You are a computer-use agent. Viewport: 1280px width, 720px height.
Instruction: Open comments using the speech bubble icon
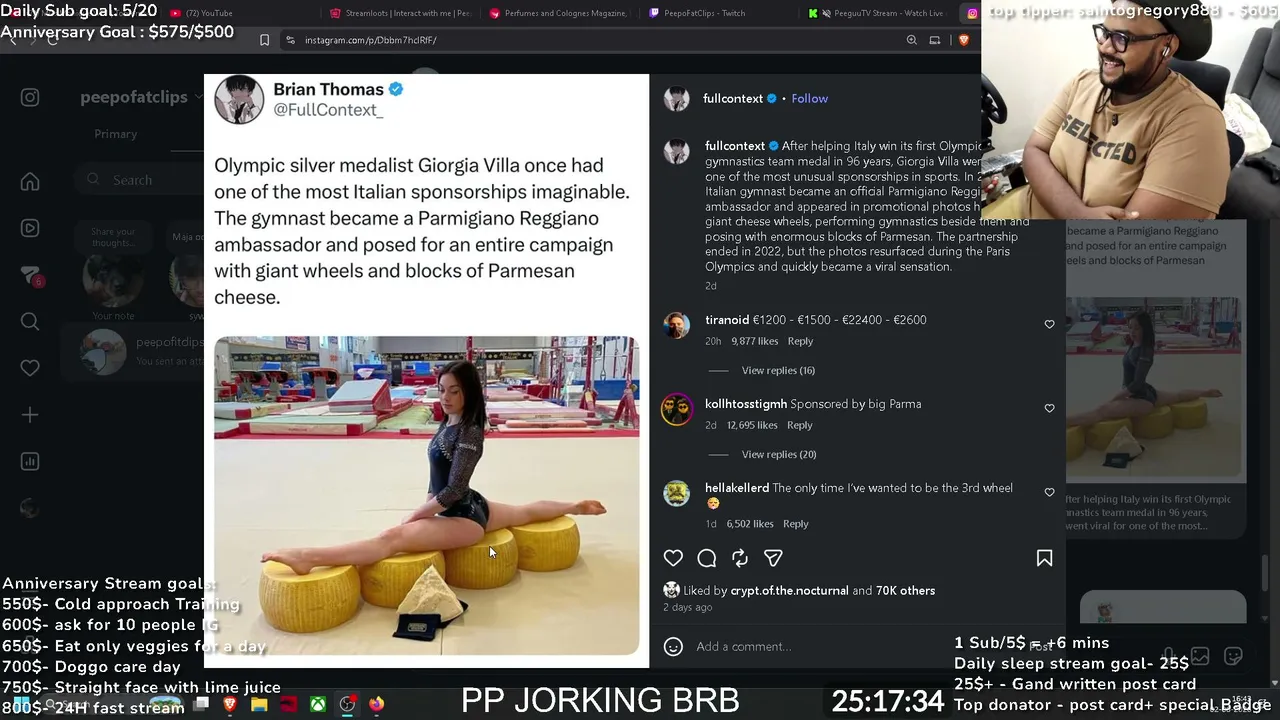(x=707, y=558)
